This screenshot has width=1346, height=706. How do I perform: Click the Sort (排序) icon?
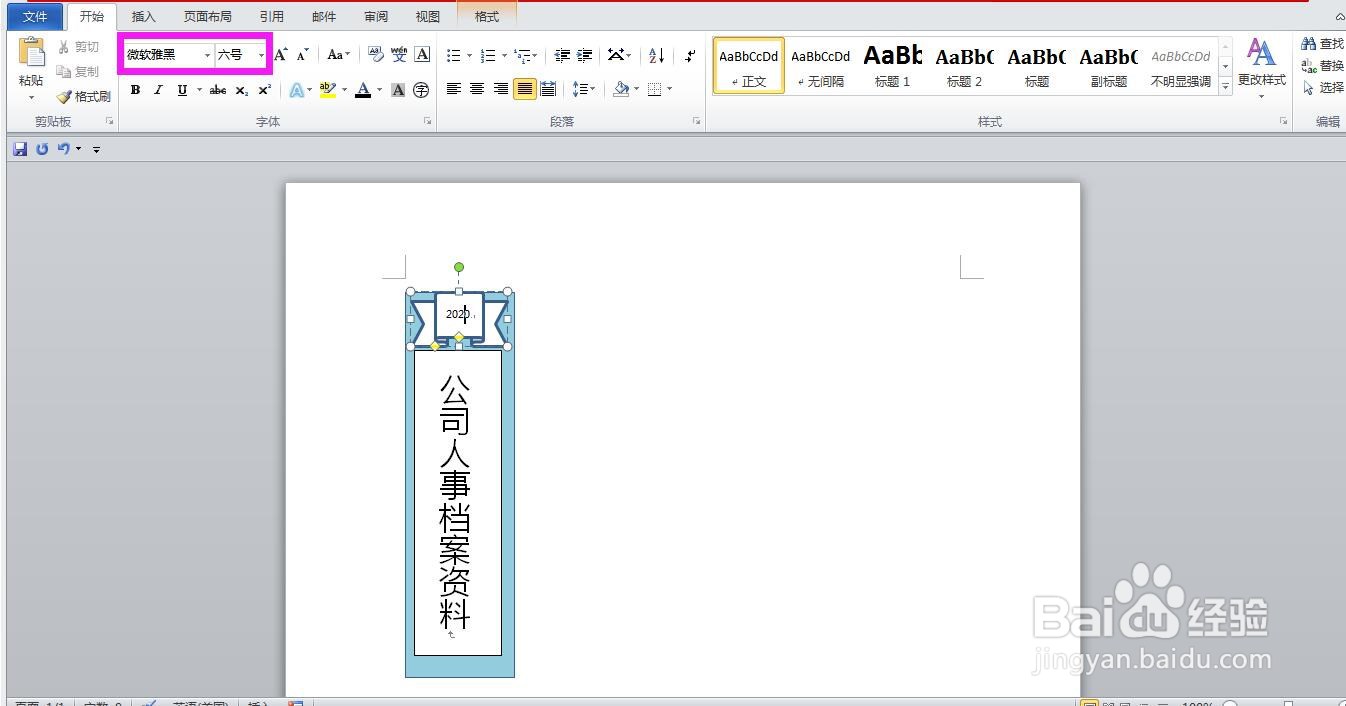(656, 55)
